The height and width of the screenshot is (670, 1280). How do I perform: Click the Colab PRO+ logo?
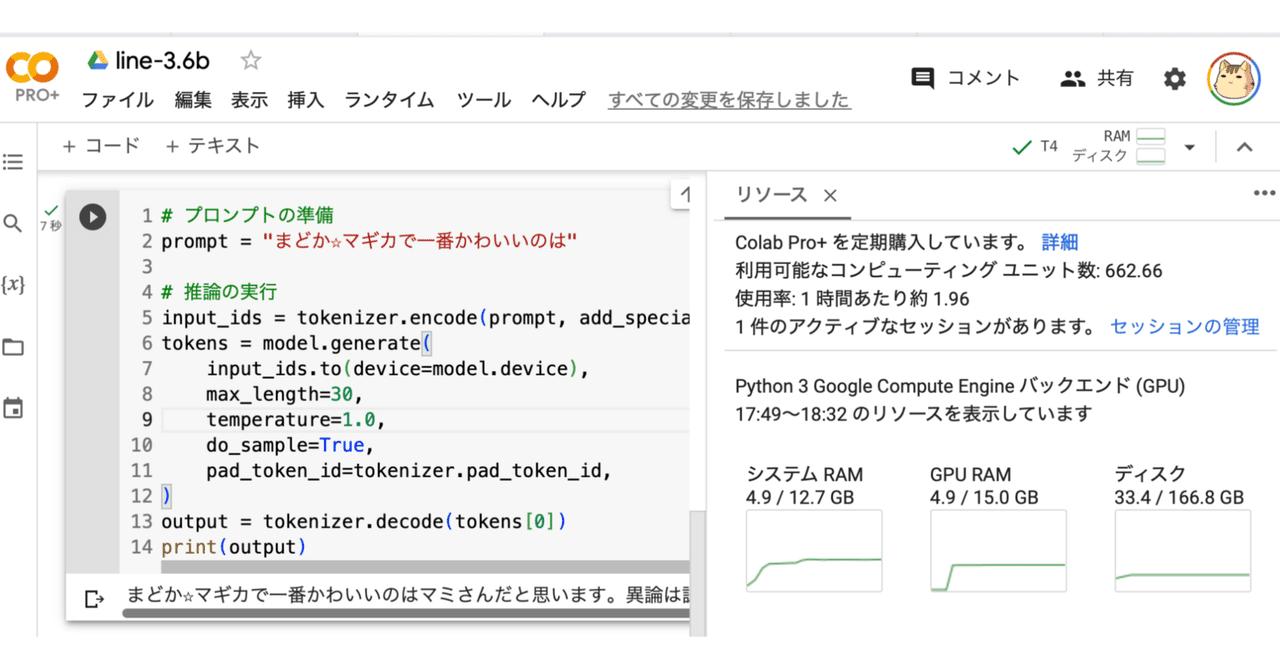pos(32,77)
